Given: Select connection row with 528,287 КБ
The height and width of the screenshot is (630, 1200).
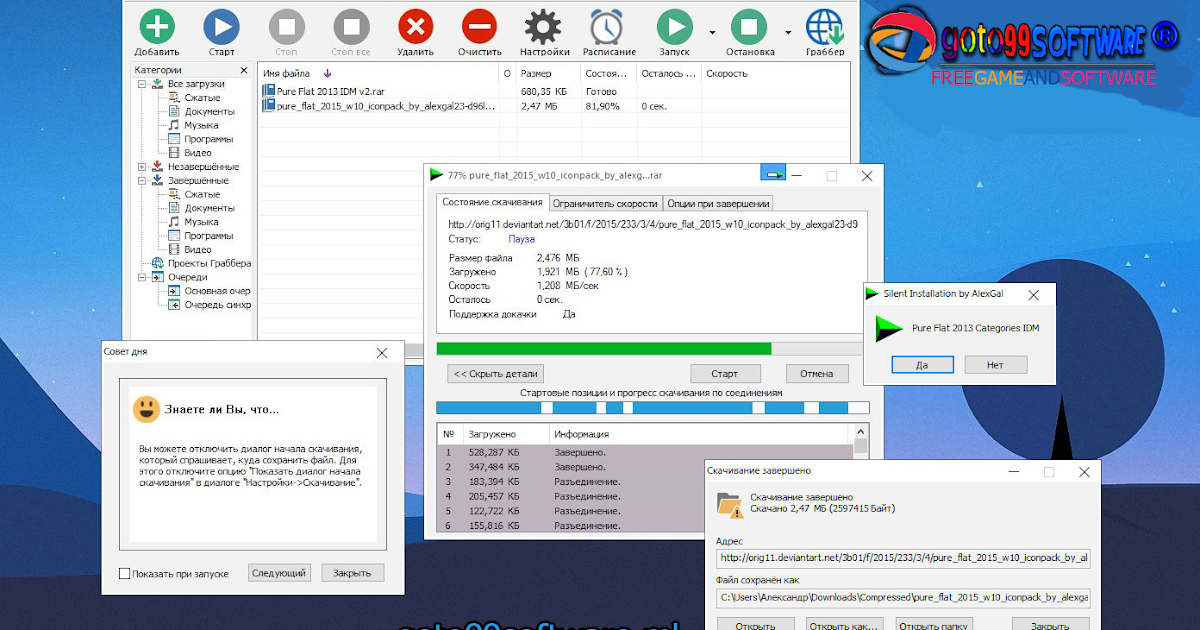Looking at the screenshot, I should click(646, 452).
